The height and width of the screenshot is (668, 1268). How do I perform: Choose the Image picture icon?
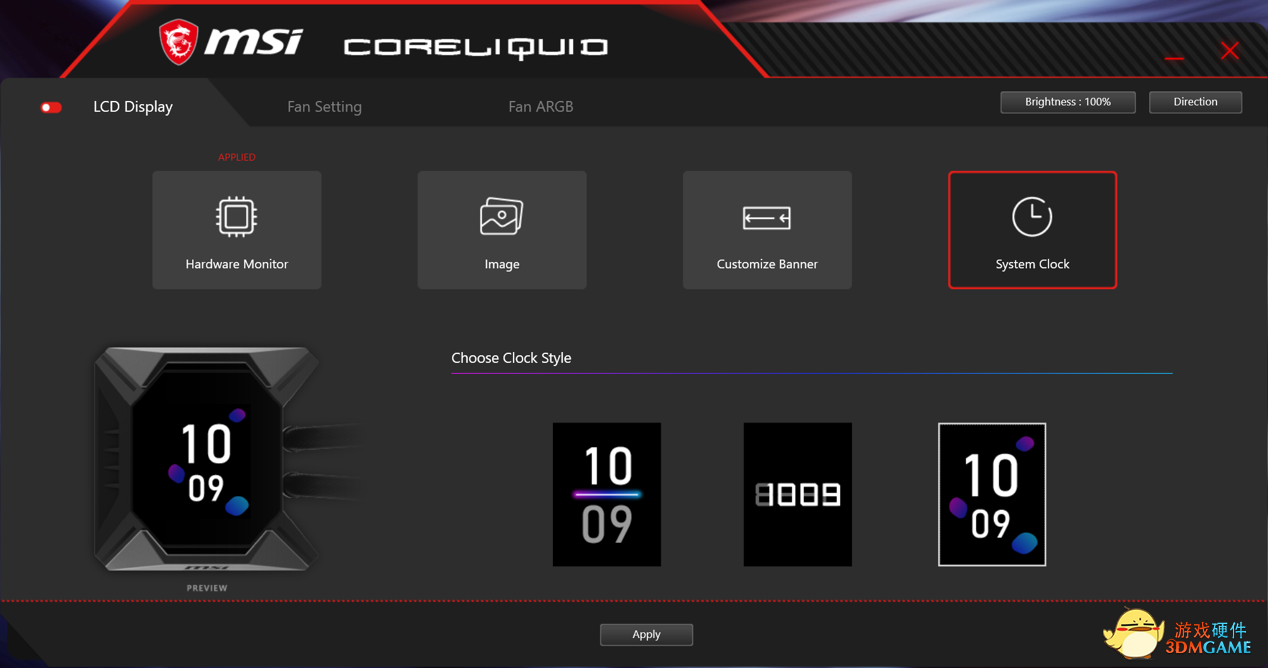[502, 216]
